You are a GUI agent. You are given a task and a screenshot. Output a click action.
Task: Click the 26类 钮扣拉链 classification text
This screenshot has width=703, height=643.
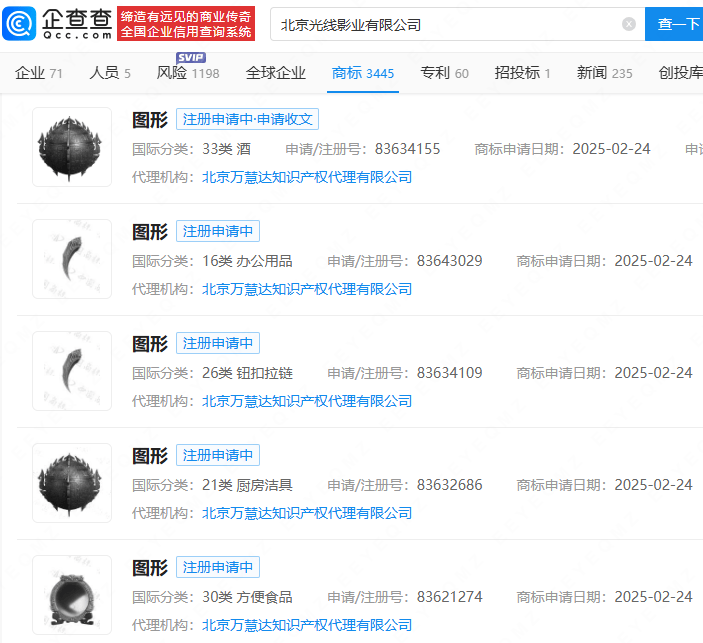click(x=247, y=373)
